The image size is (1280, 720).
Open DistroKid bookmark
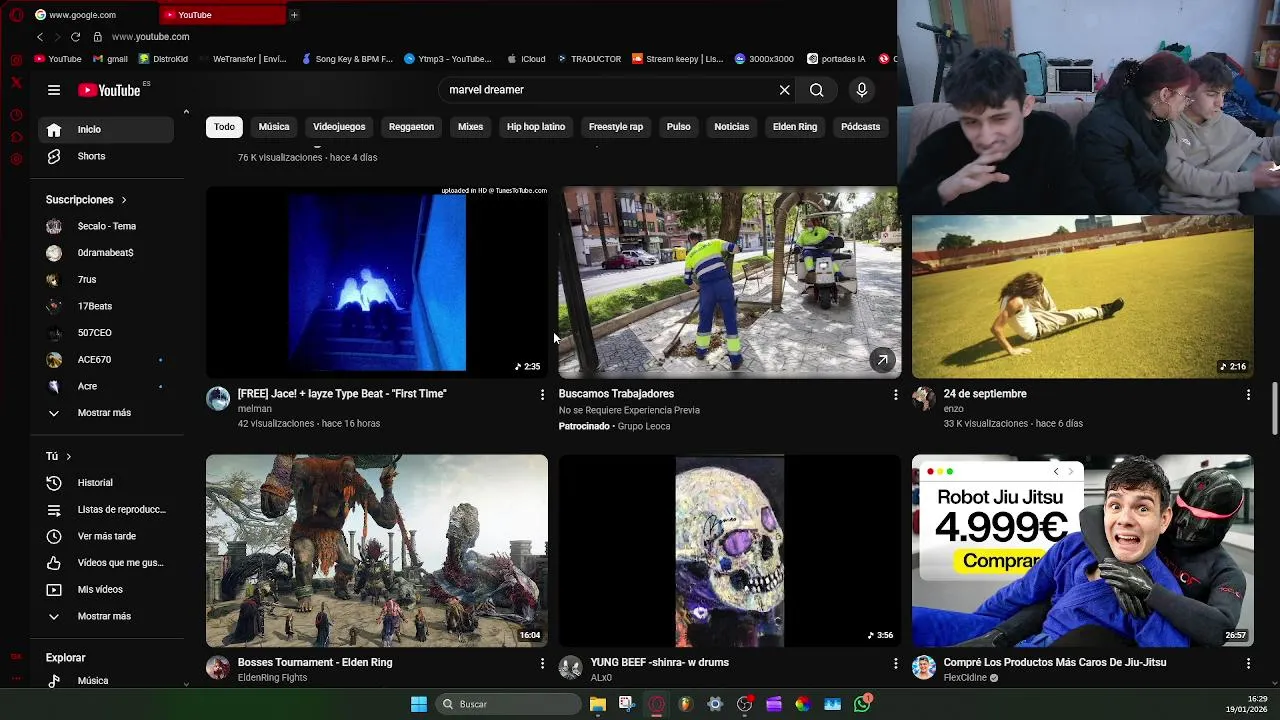tap(163, 59)
